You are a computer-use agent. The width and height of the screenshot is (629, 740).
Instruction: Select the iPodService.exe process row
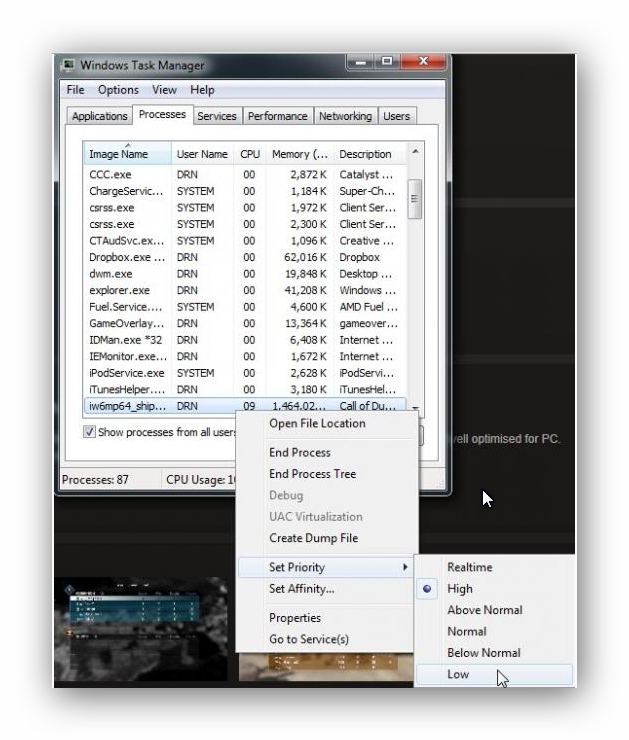coord(244,373)
